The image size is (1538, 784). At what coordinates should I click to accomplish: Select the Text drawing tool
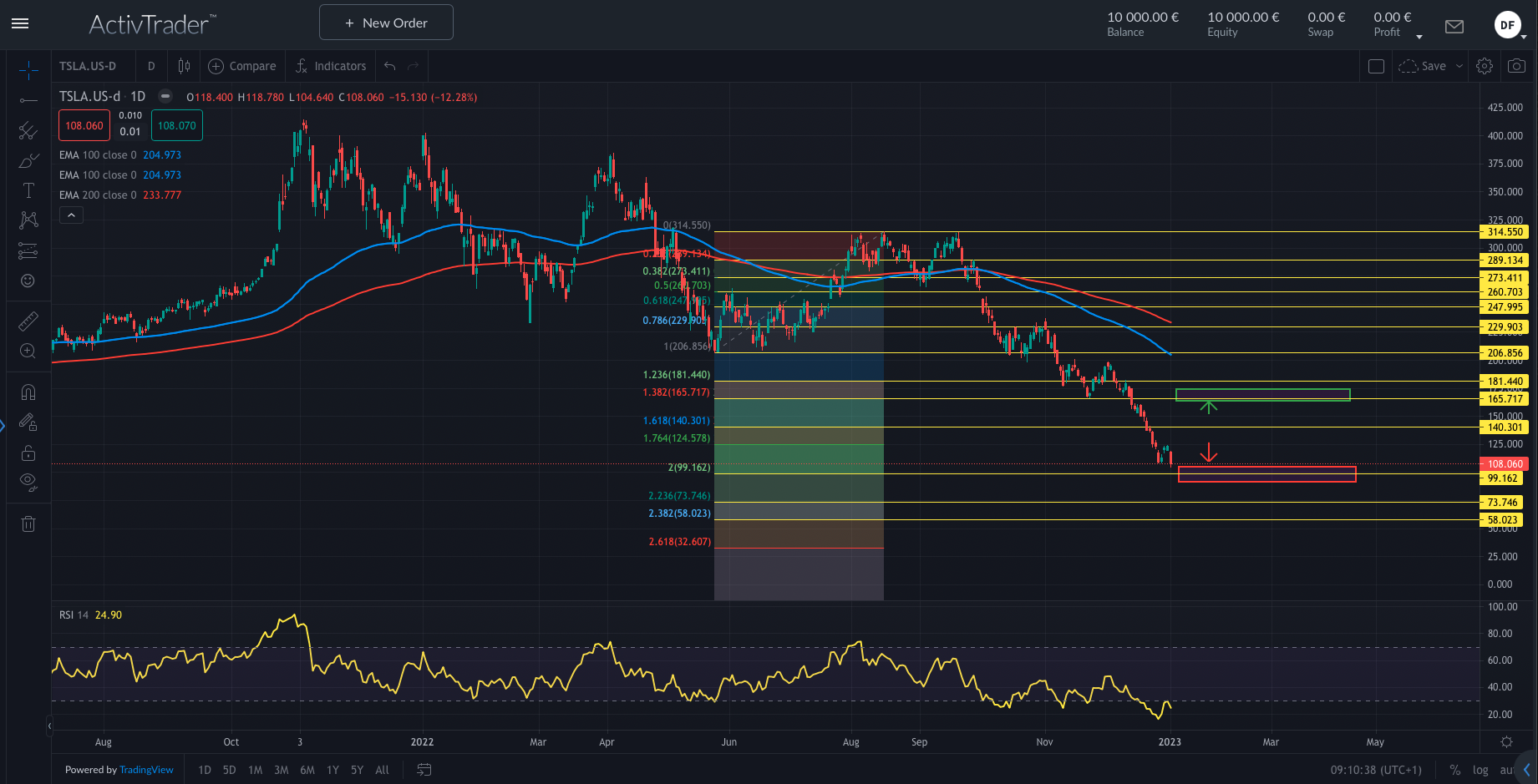pos(28,190)
